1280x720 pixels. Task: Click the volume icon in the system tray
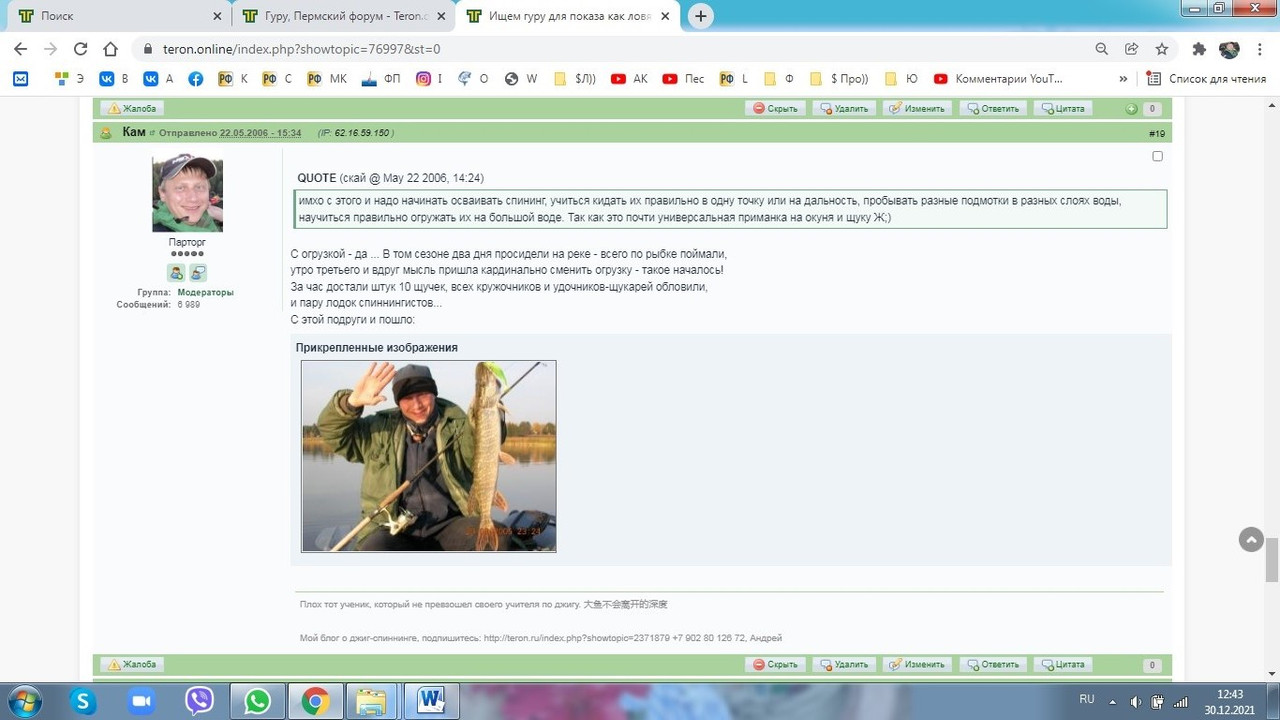1137,700
